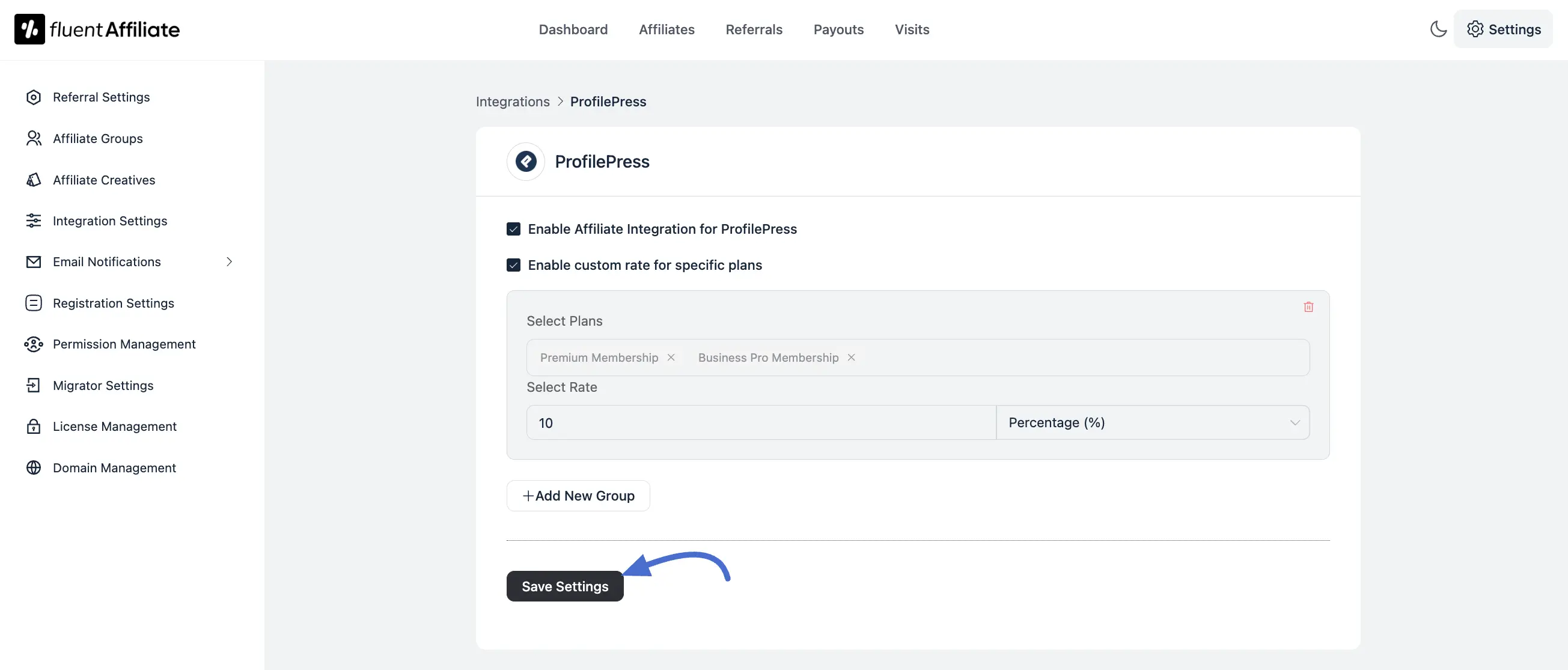Toggle dark mode with the moon icon
The image size is (1568, 670).
[1438, 29]
